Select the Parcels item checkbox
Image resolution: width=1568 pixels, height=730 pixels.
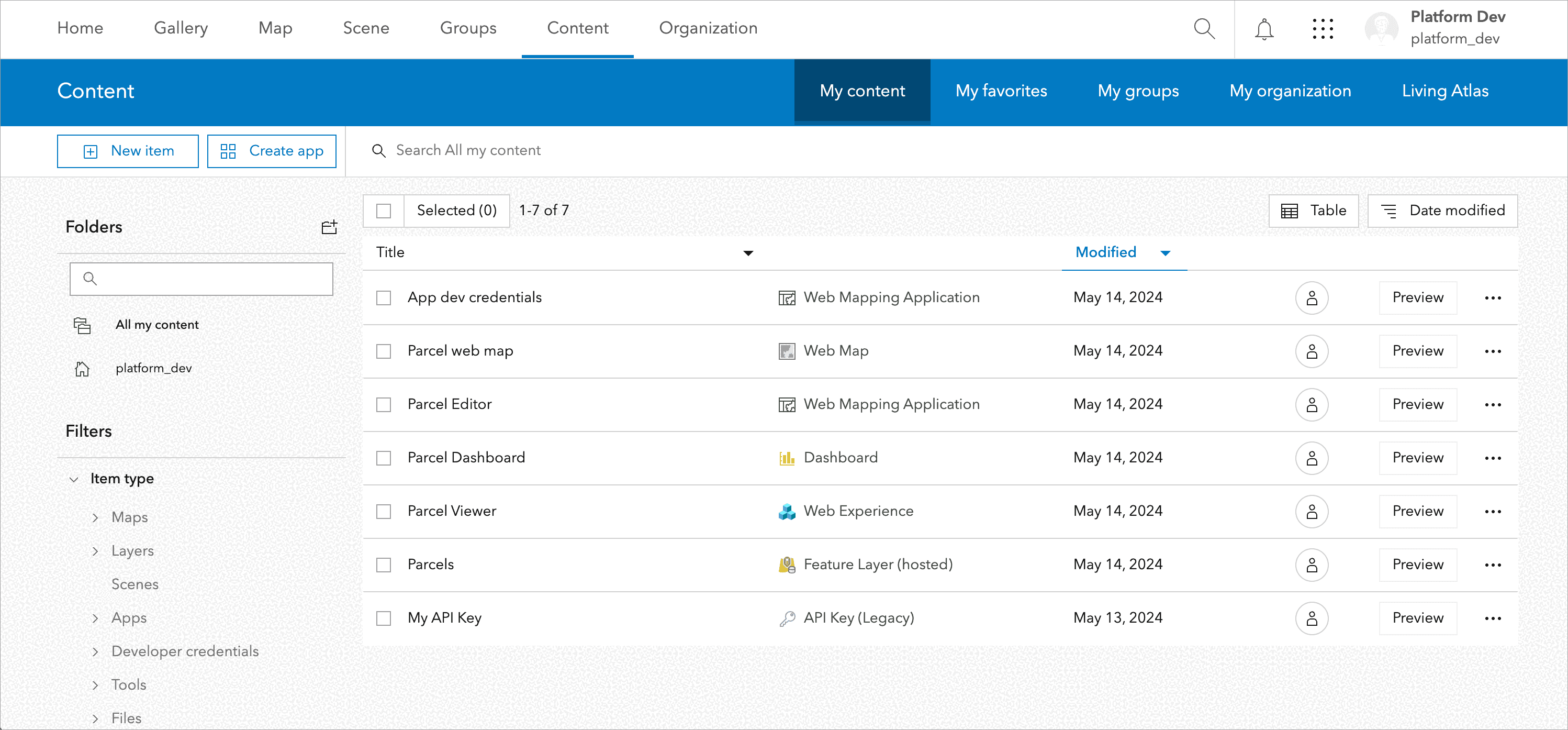tap(384, 565)
